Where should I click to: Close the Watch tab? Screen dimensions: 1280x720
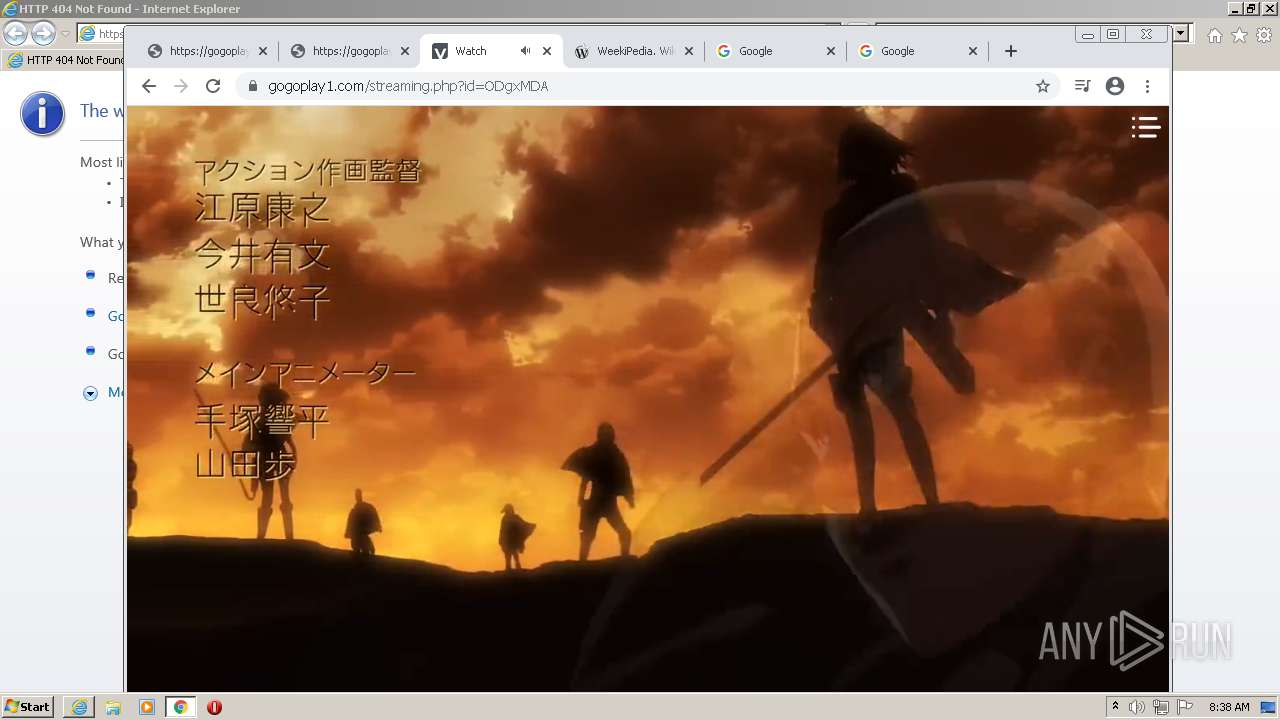(x=547, y=51)
